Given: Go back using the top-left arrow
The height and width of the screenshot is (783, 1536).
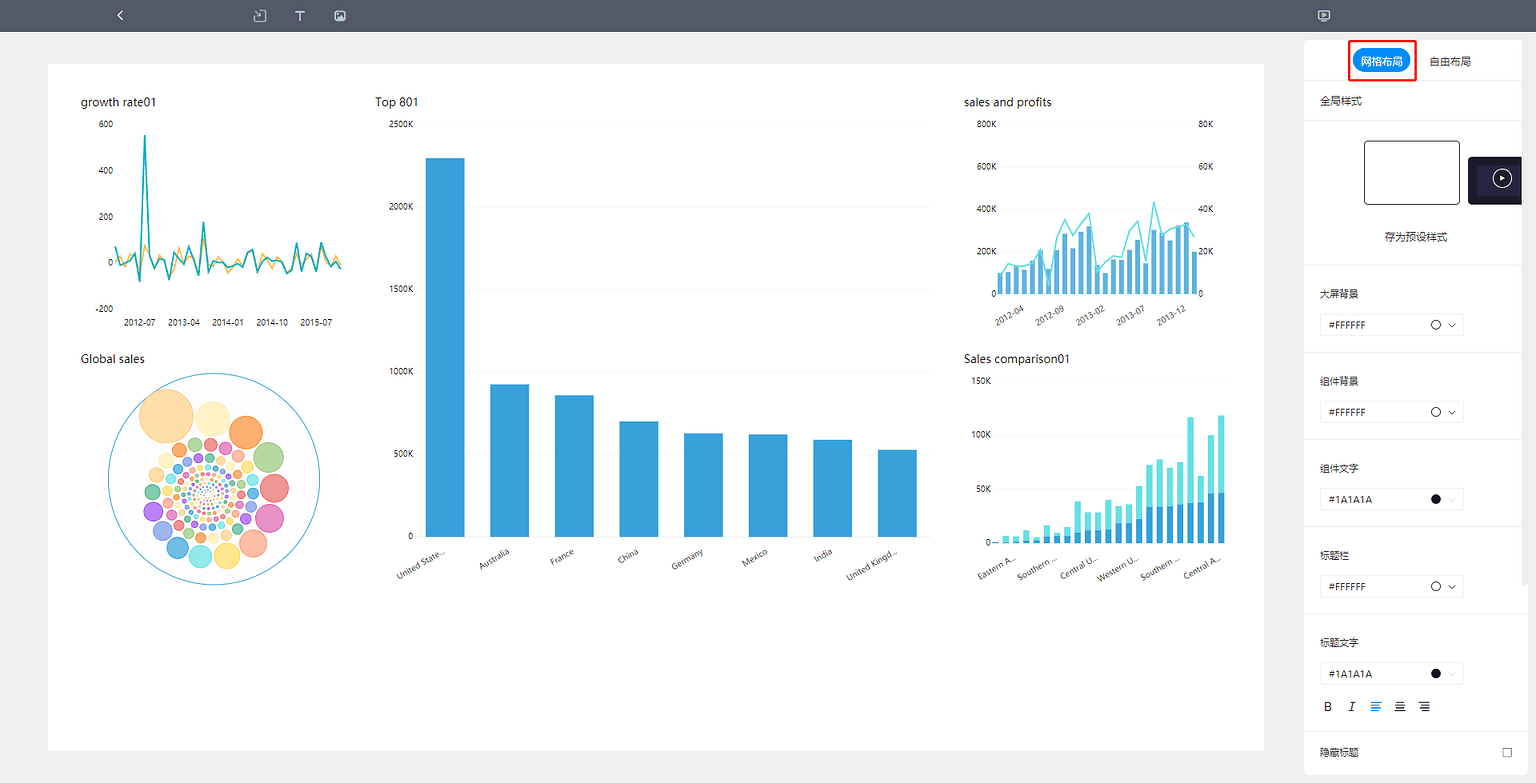Looking at the screenshot, I should point(120,16).
